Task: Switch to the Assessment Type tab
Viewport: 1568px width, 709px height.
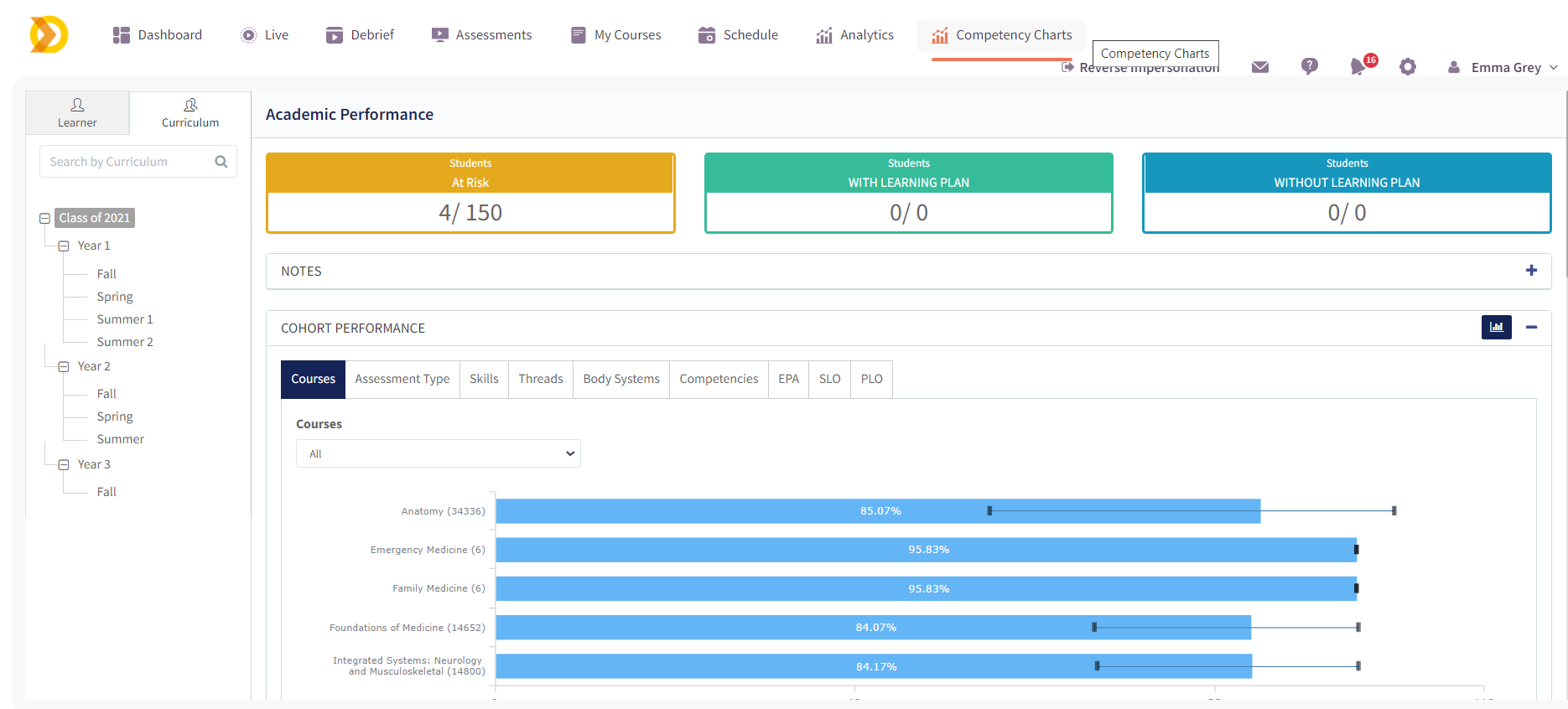Action: point(402,380)
